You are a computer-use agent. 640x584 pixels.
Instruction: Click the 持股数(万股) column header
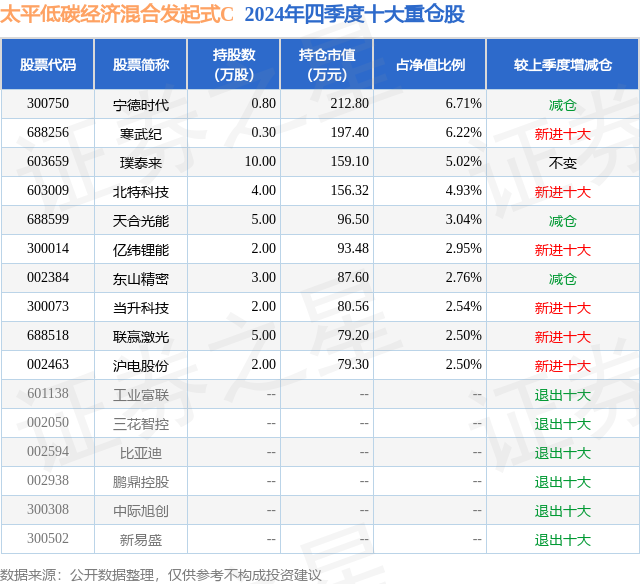(x=234, y=64)
